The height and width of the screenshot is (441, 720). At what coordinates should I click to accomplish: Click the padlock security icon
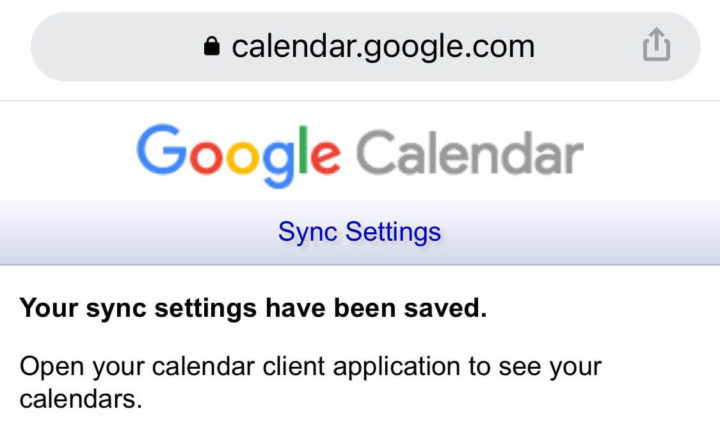(x=212, y=46)
